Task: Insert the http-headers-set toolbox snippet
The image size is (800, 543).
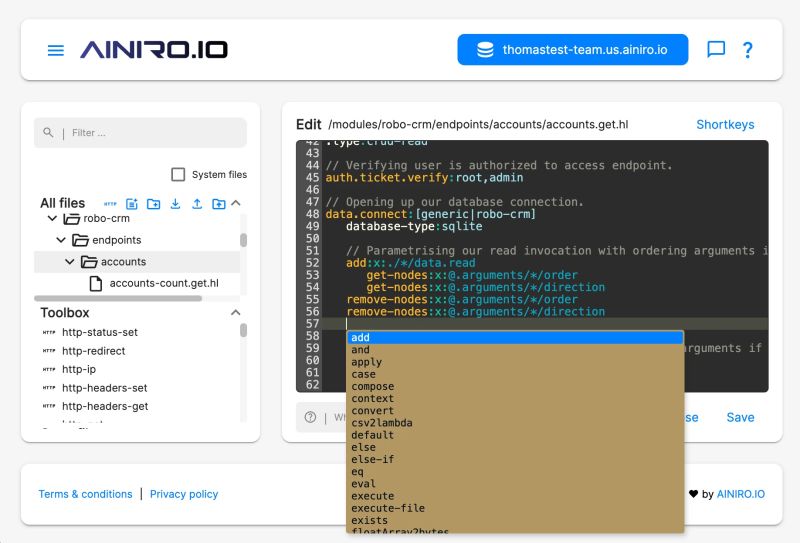Action: (x=104, y=388)
